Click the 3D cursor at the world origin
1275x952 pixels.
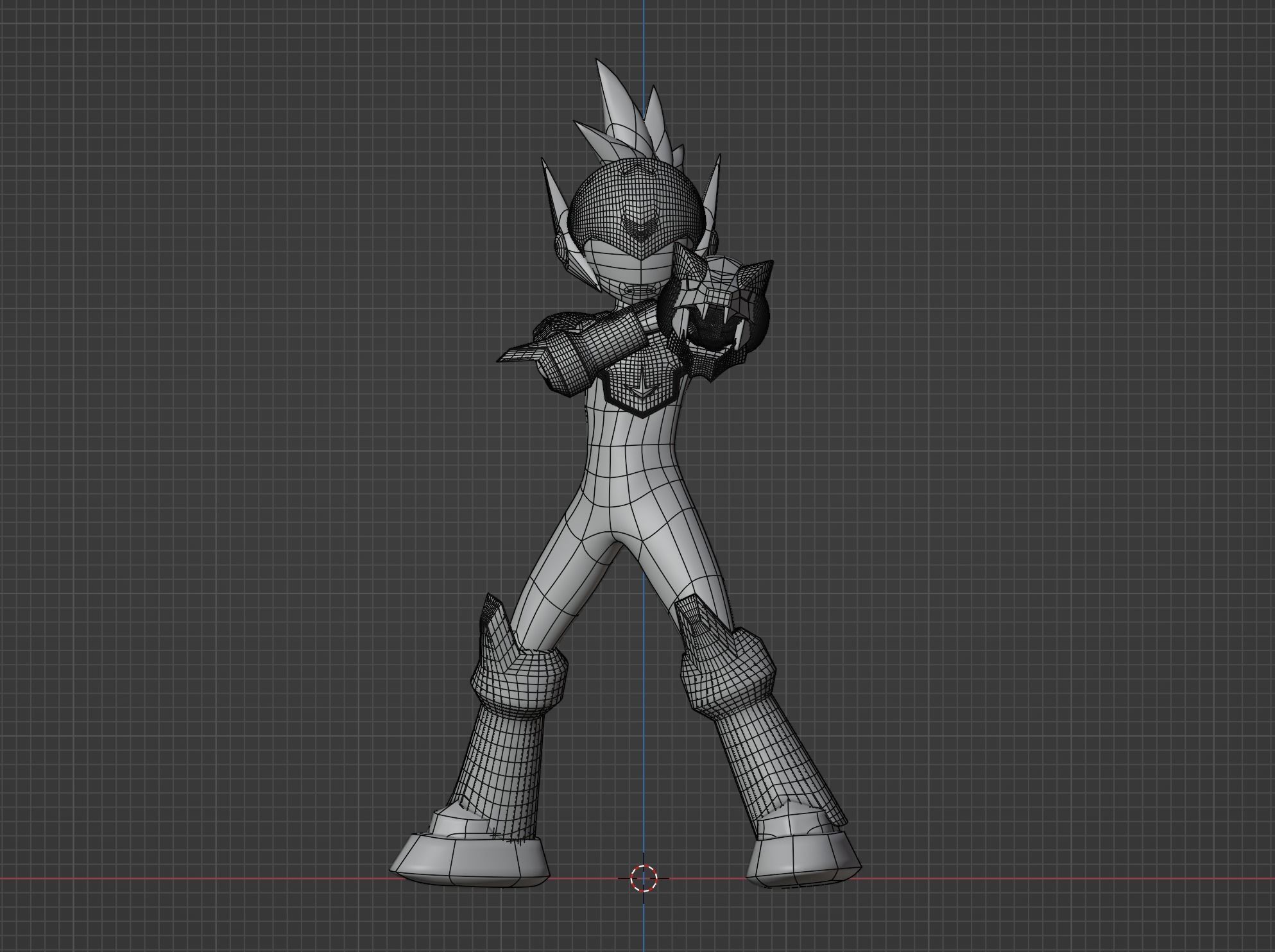pyautogui.click(x=644, y=878)
